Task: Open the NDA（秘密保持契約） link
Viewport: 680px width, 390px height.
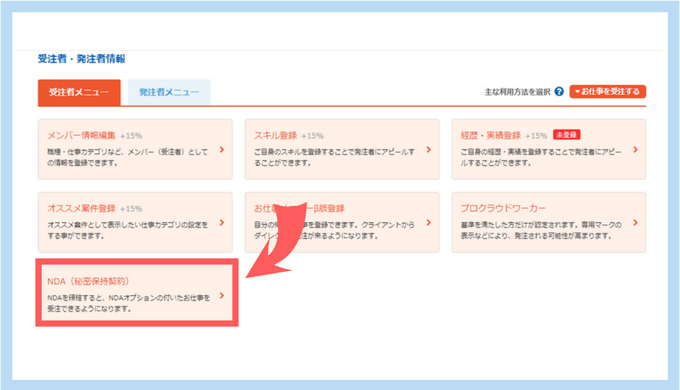Action: coord(88,281)
